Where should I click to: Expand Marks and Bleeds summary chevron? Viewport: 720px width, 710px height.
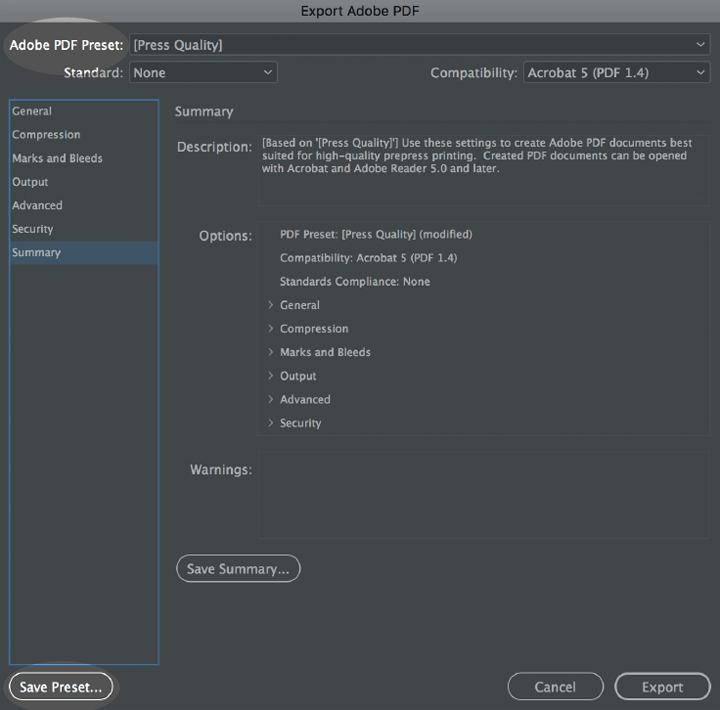click(271, 352)
